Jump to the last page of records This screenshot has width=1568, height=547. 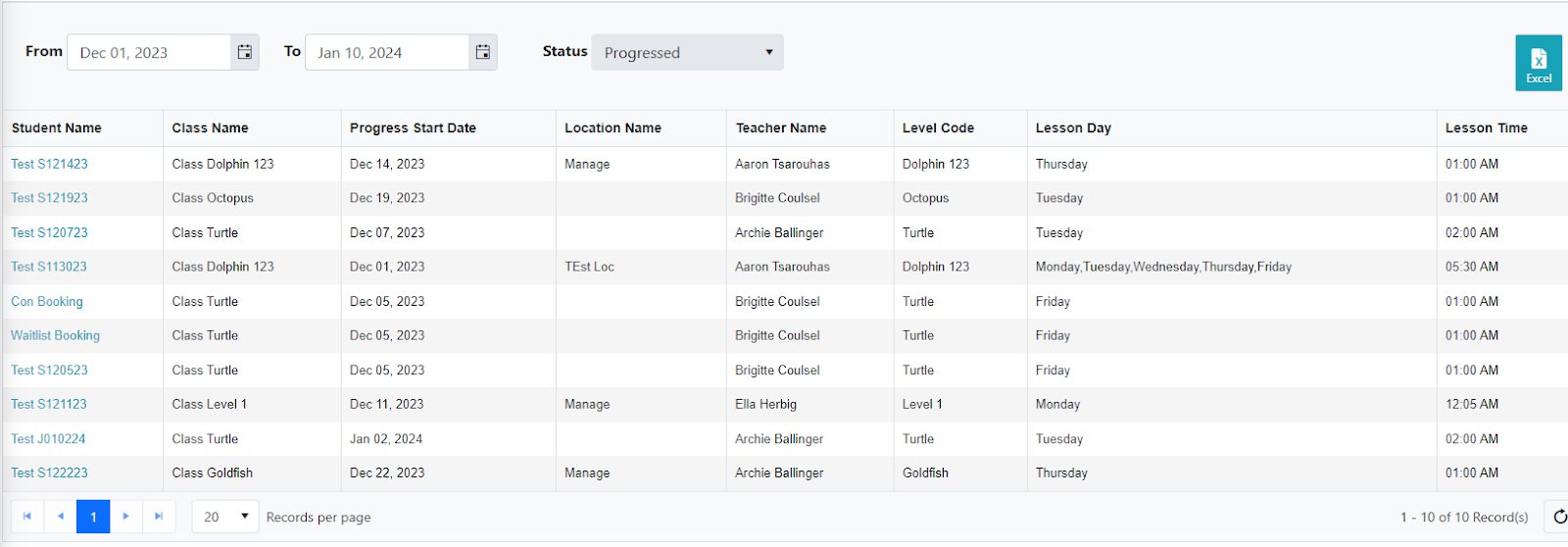click(159, 517)
